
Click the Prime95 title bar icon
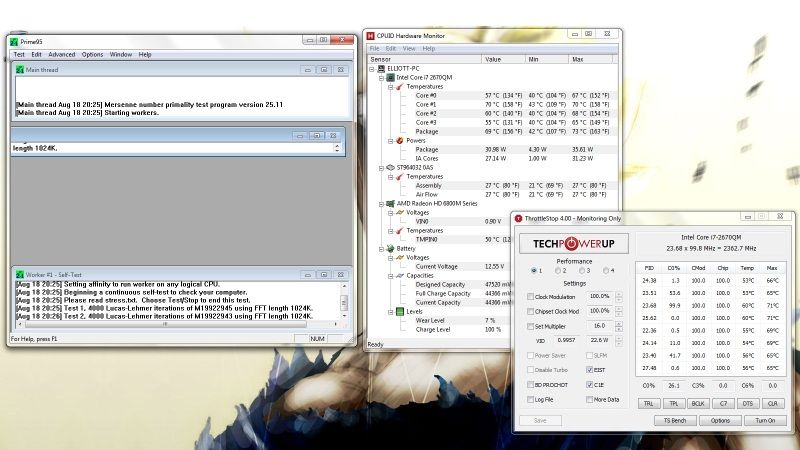pyautogui.click(x=14, y=42)
